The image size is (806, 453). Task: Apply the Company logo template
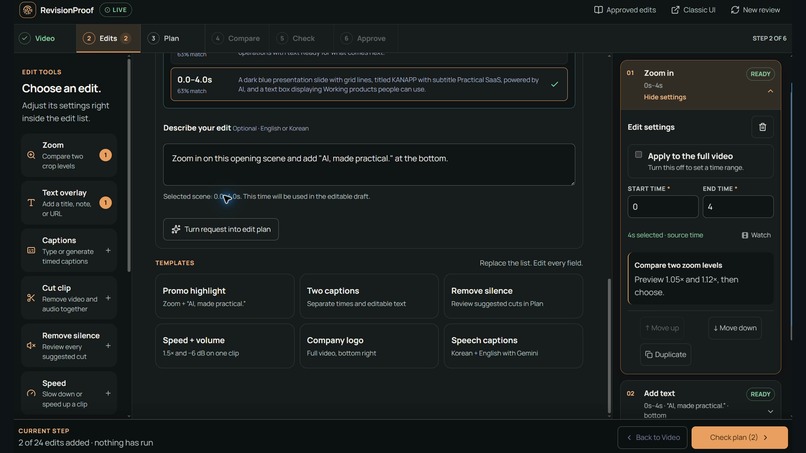point(369,346)
